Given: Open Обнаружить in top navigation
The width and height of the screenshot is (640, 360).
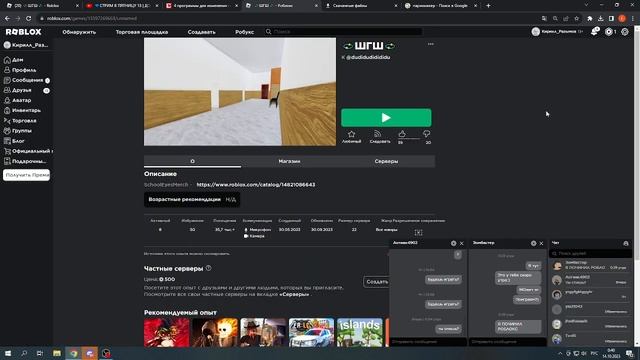Looking at the screenshot, I should point(79,32).
